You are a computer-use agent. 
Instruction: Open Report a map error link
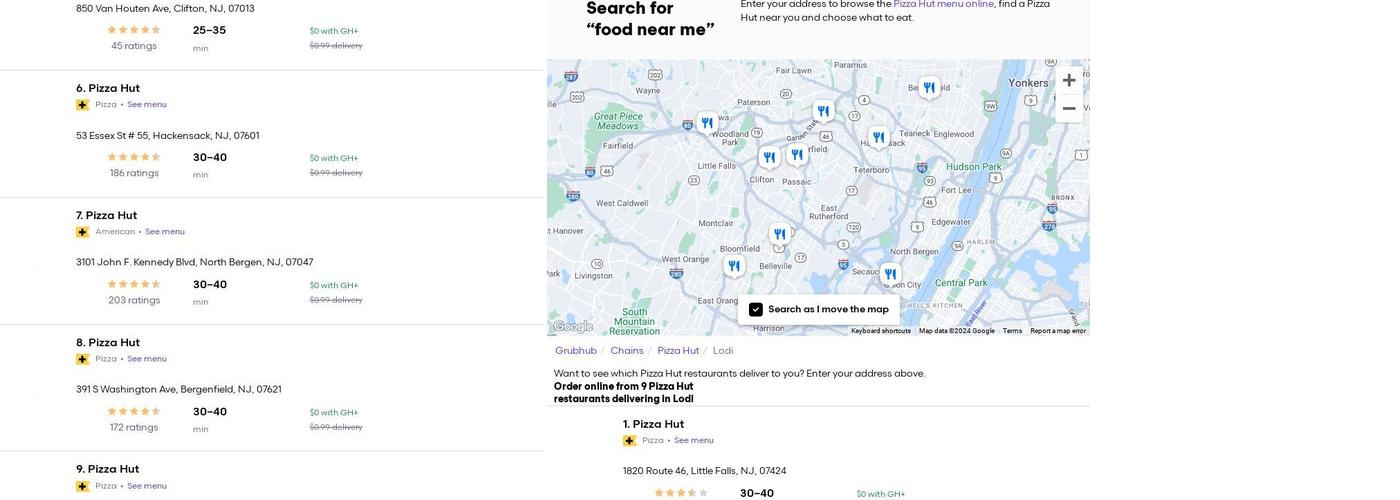(1058, 331)
